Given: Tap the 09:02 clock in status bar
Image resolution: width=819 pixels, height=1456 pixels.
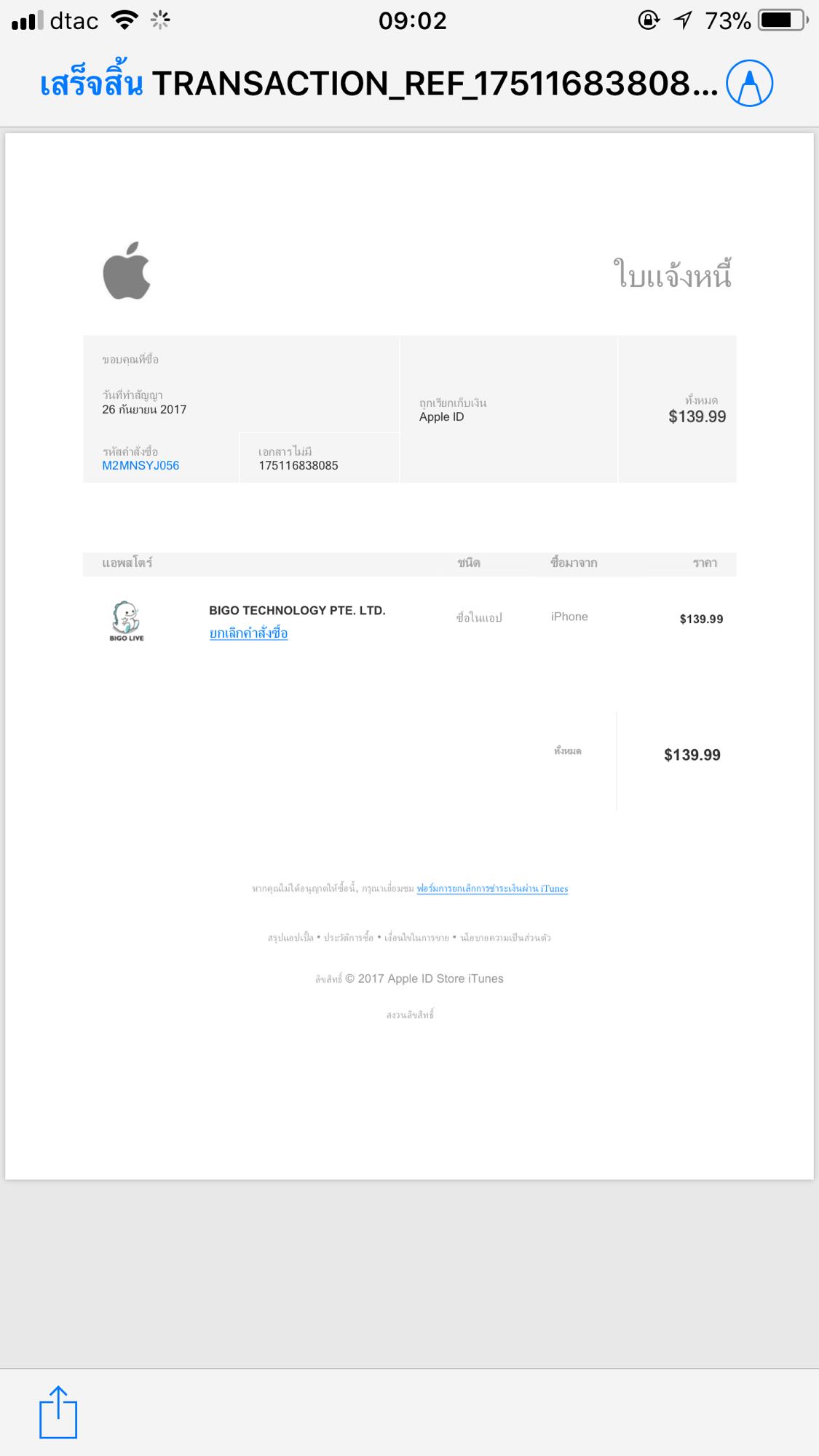Looking at the screenshot, I should (412, 20).
